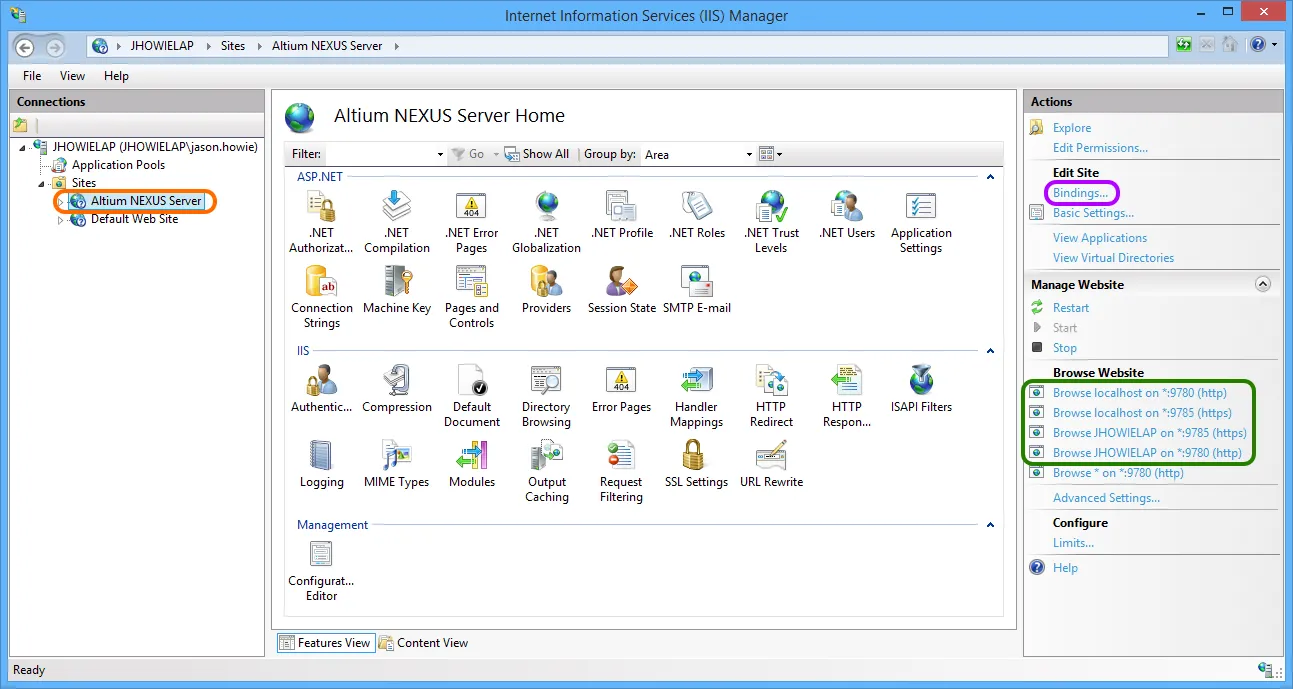Image resolution: width=1293 pixels, height=689 pixels.
Task: Click the Show All button
Action: point(537,154)
